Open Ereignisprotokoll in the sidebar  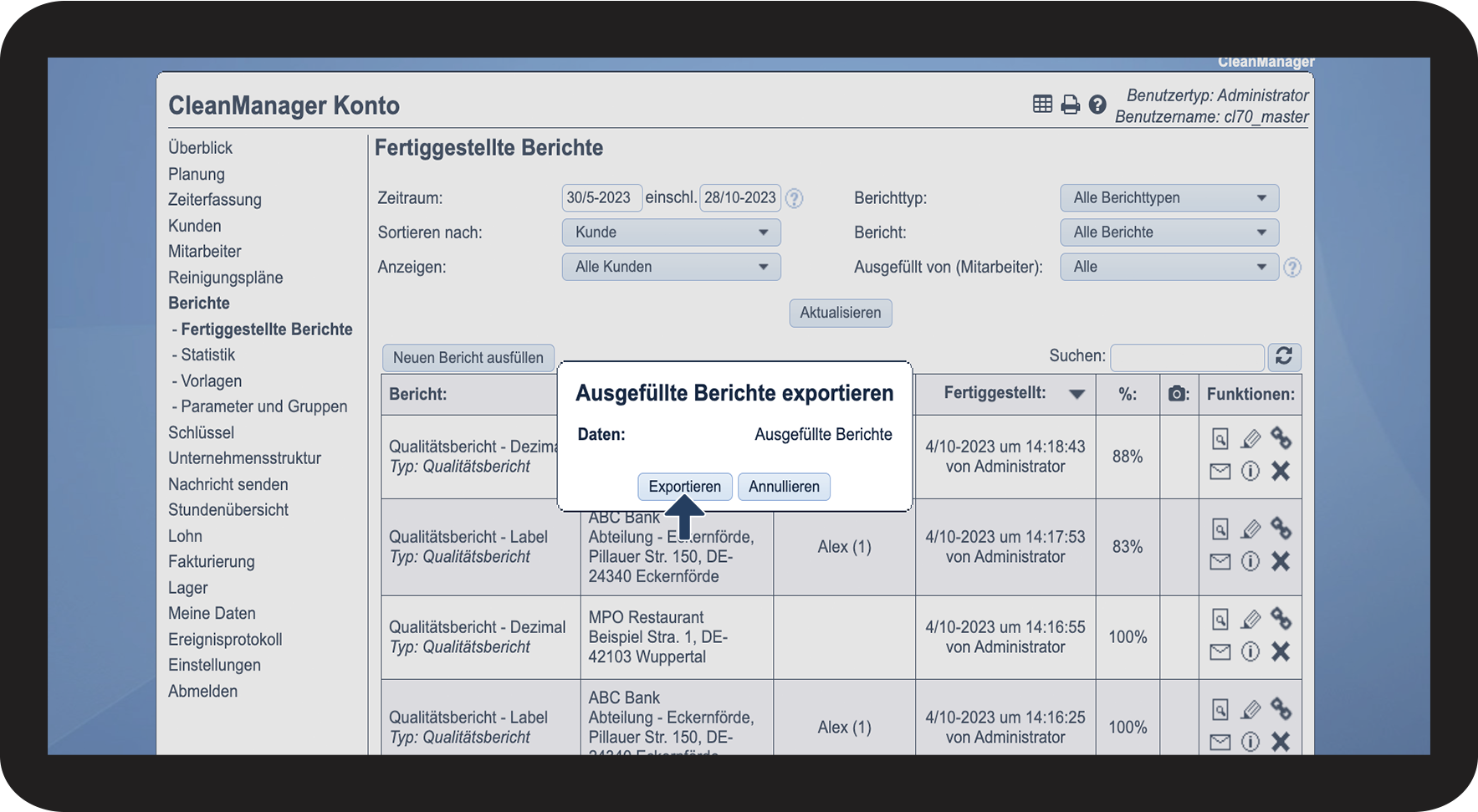[225, 640]
